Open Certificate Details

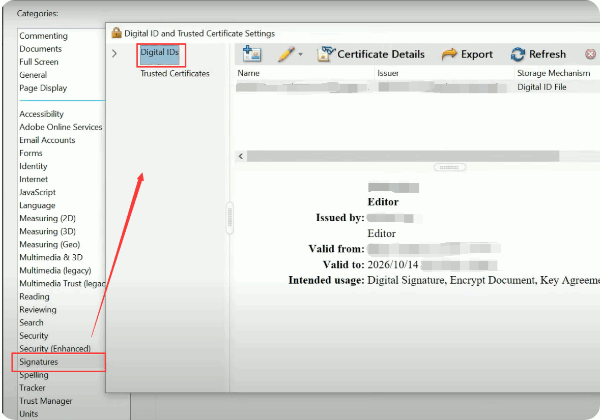371,54
